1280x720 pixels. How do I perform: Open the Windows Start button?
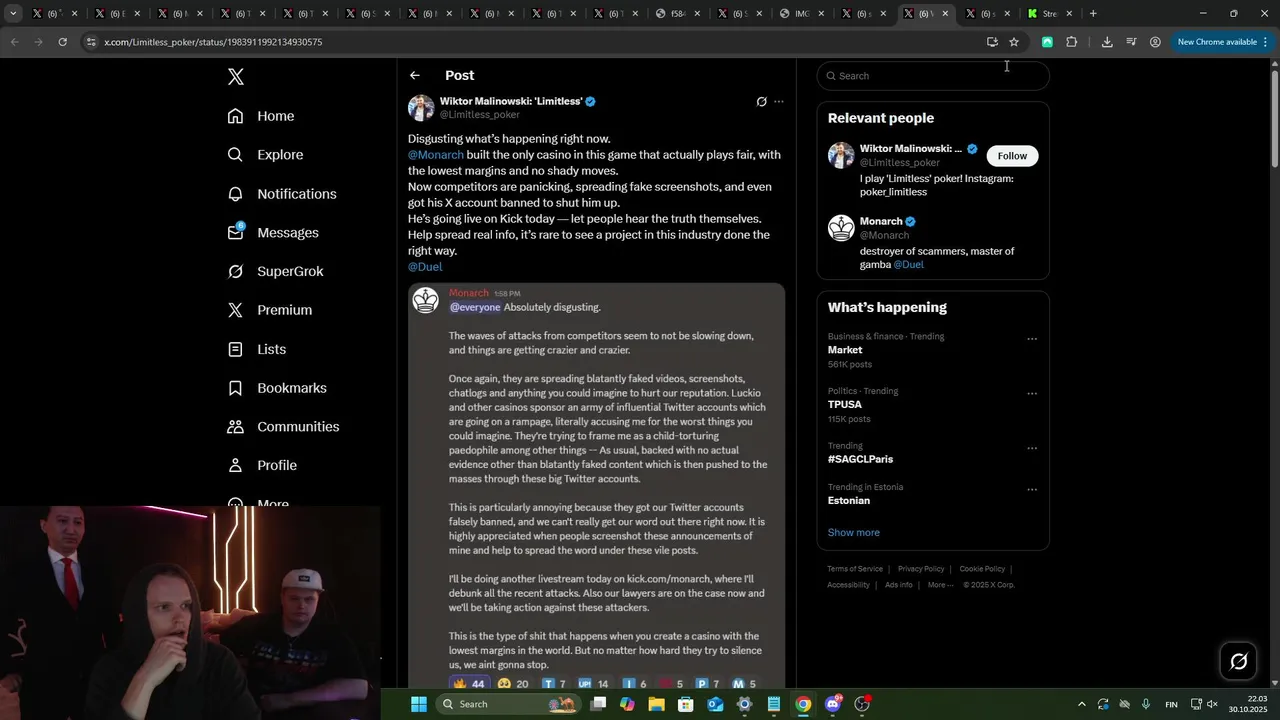tap(419, 704)
